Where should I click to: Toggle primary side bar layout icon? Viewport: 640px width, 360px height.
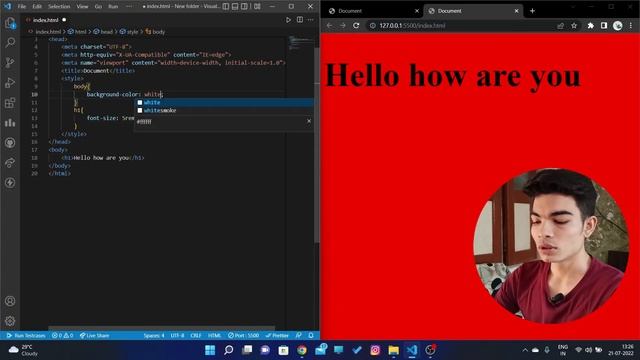point(226,7)
